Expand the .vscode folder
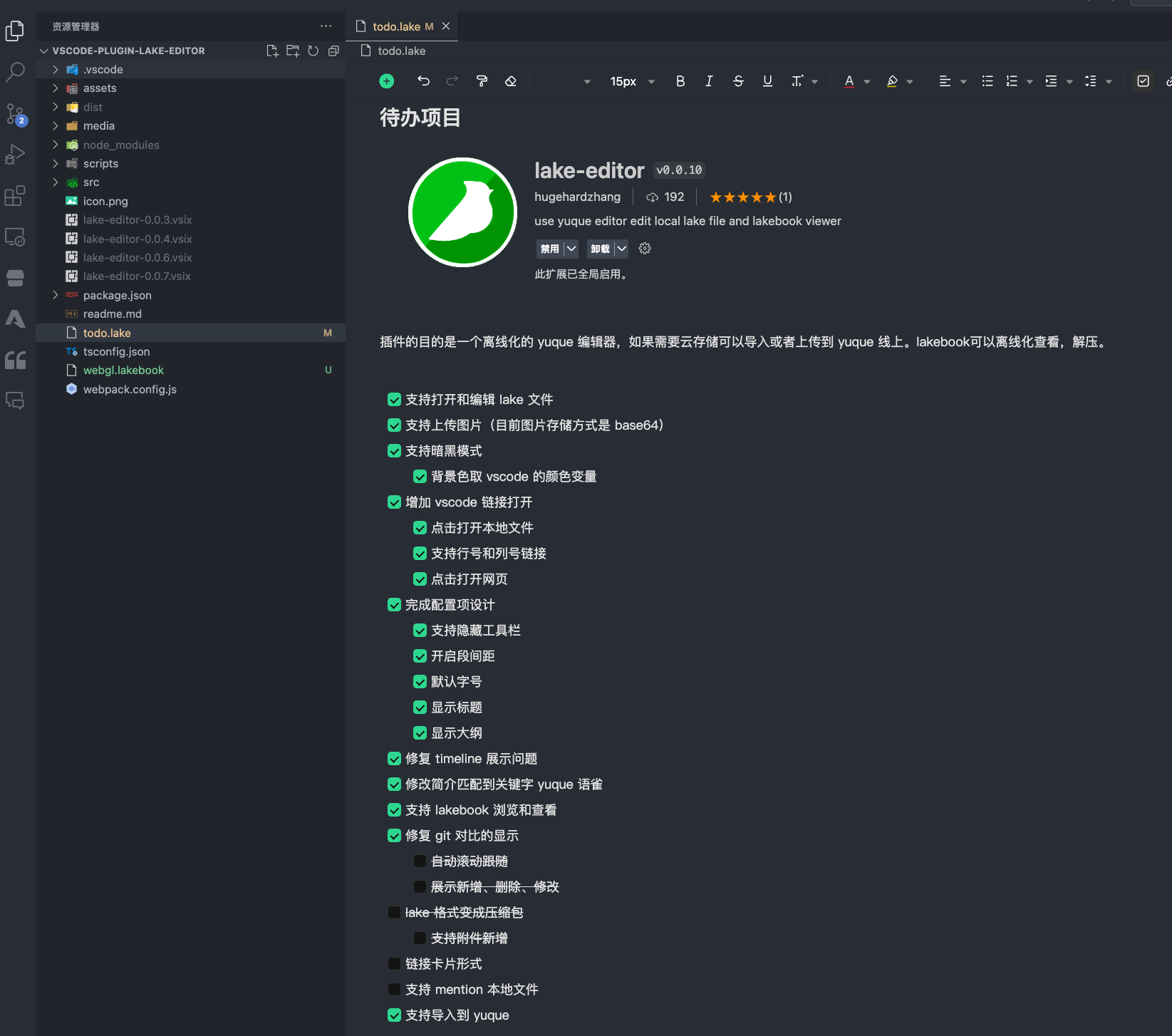1172x1036 pixels. [x=55, y=69]
